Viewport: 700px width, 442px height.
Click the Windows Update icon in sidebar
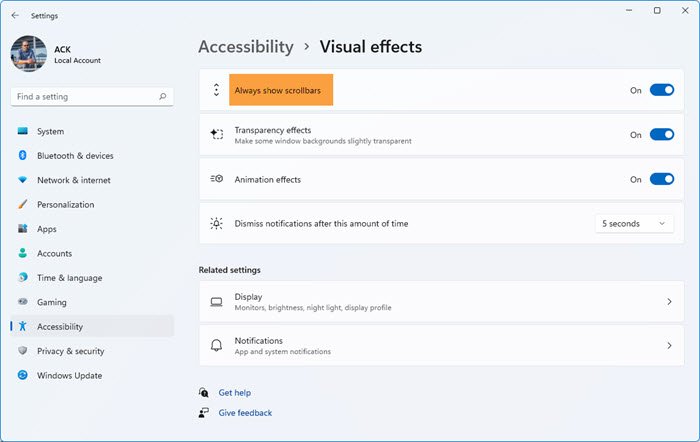[22, 376]
